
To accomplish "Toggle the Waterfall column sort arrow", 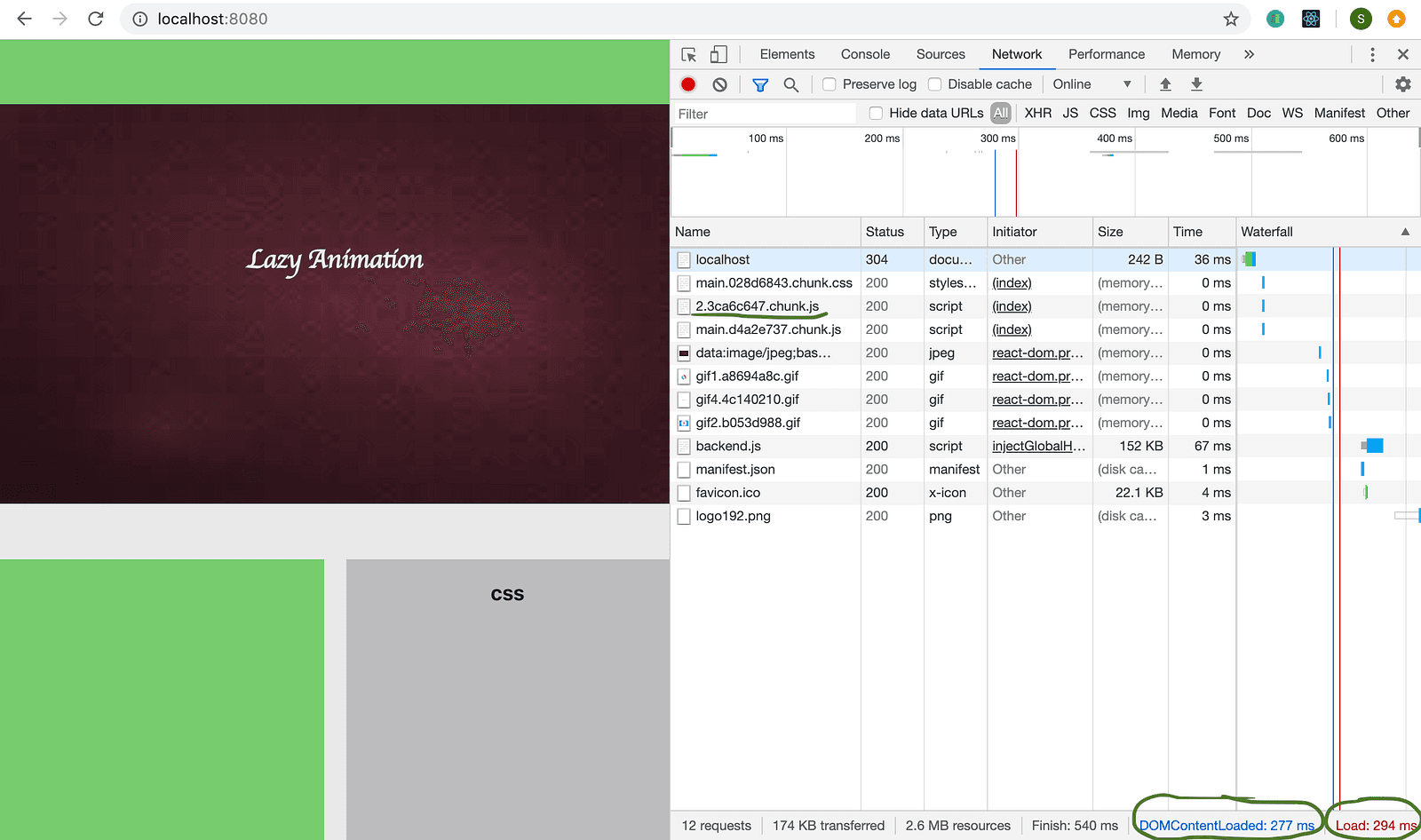I will [x=1405, y=232].
